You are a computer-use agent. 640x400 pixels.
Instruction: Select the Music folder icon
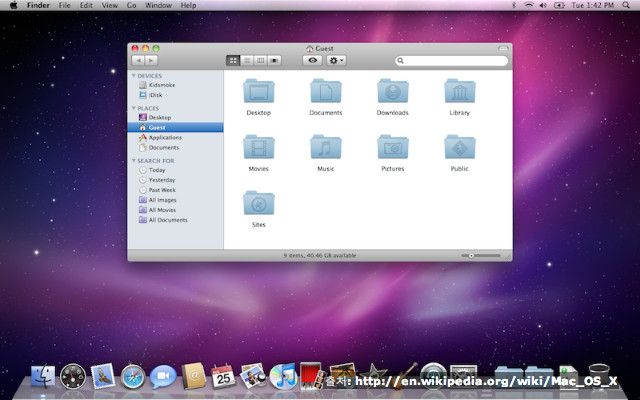click(326, 147)
